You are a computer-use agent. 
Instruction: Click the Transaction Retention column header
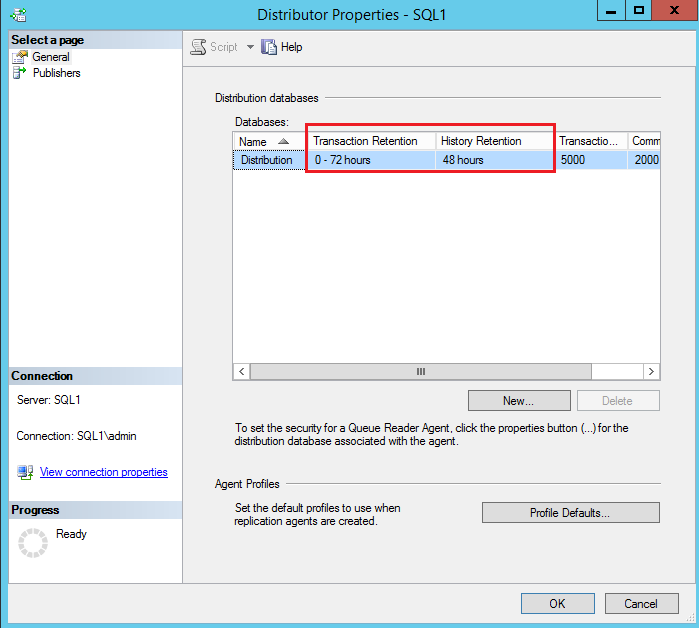[370, 141]
